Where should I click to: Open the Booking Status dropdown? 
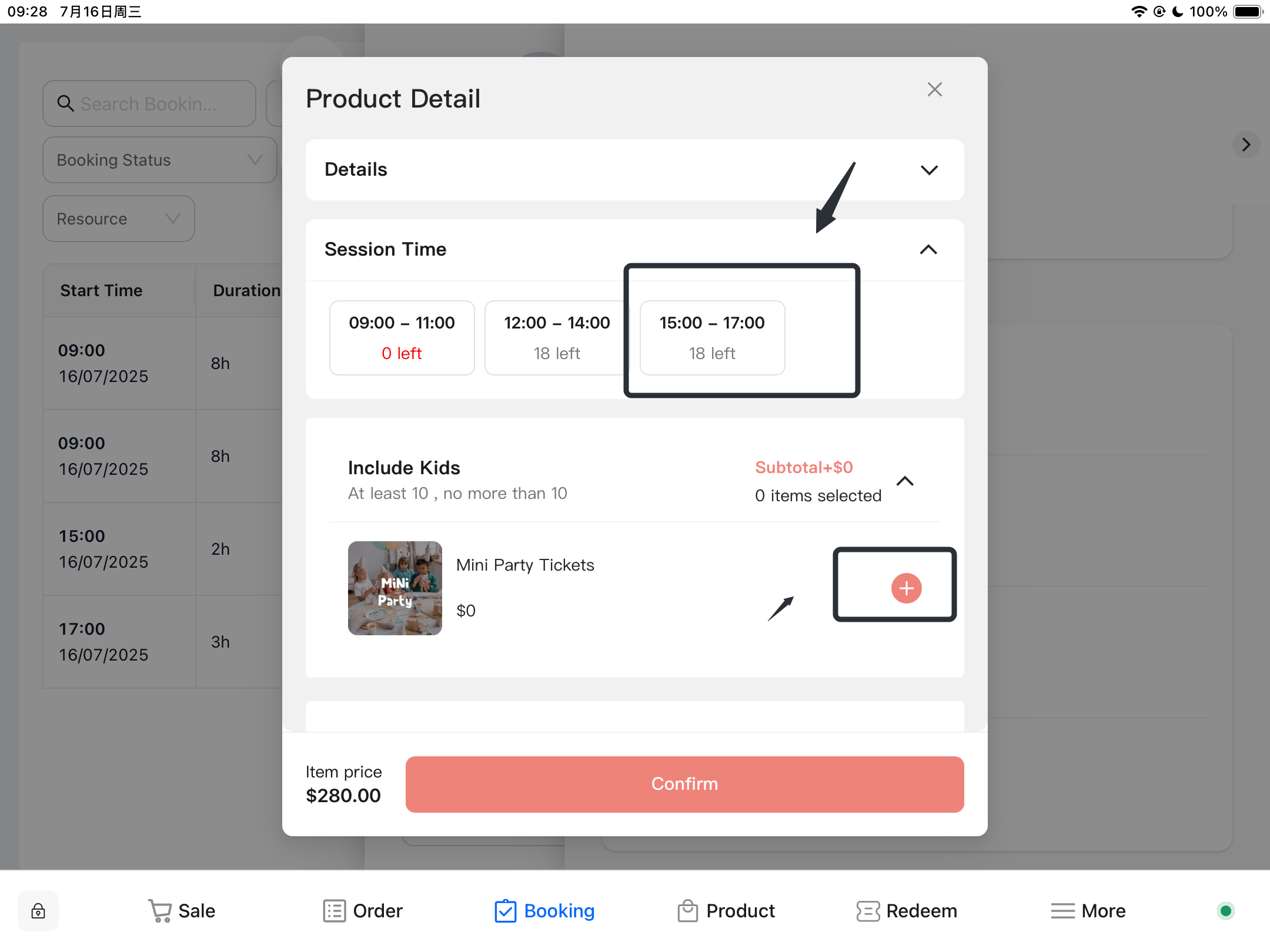pyautogui.click(x=159, y=160)
